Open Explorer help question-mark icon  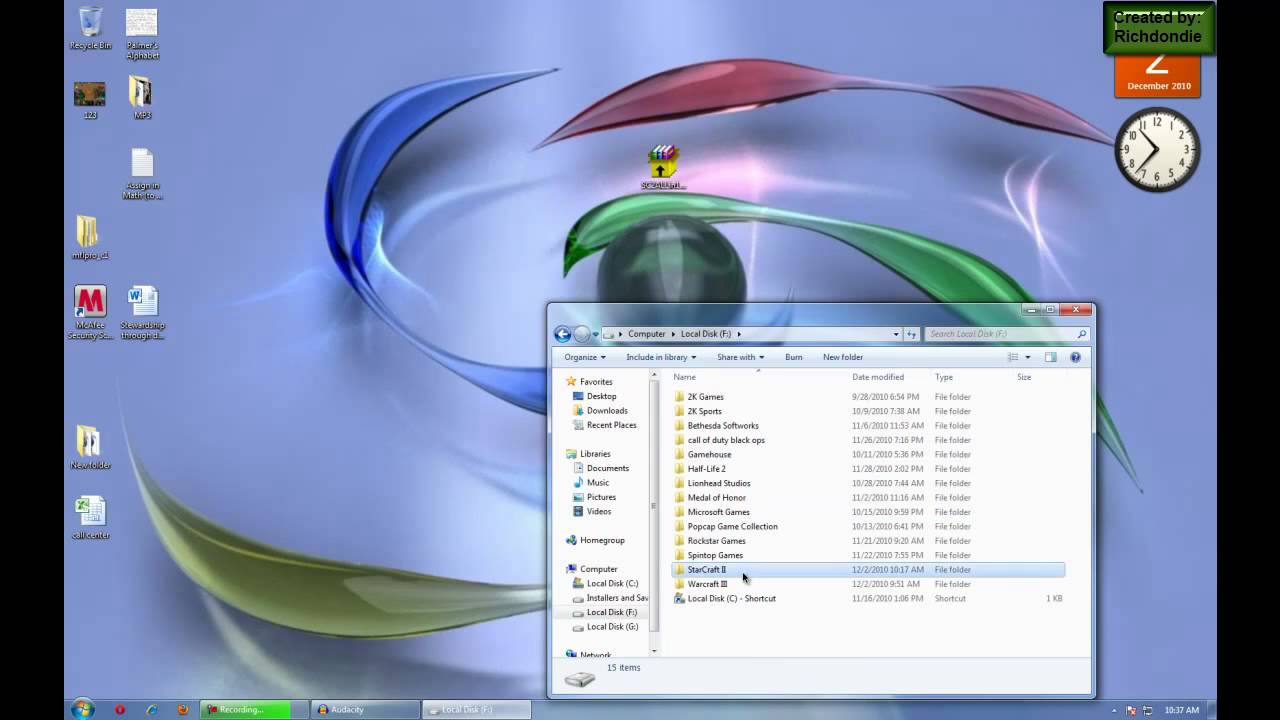tap(1075, 357)
